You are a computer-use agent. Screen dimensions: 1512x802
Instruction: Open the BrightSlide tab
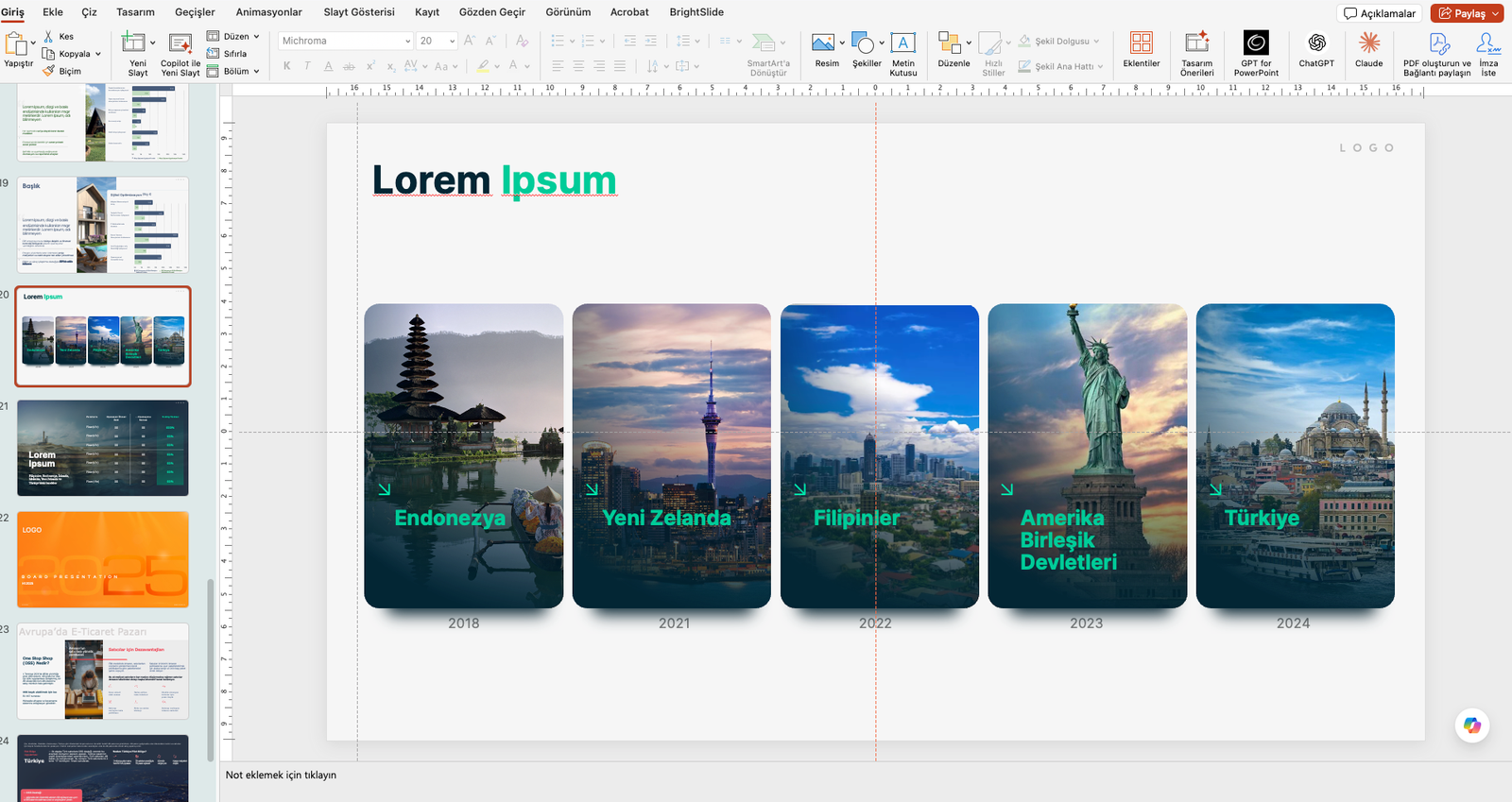click(x=696, y=12)
